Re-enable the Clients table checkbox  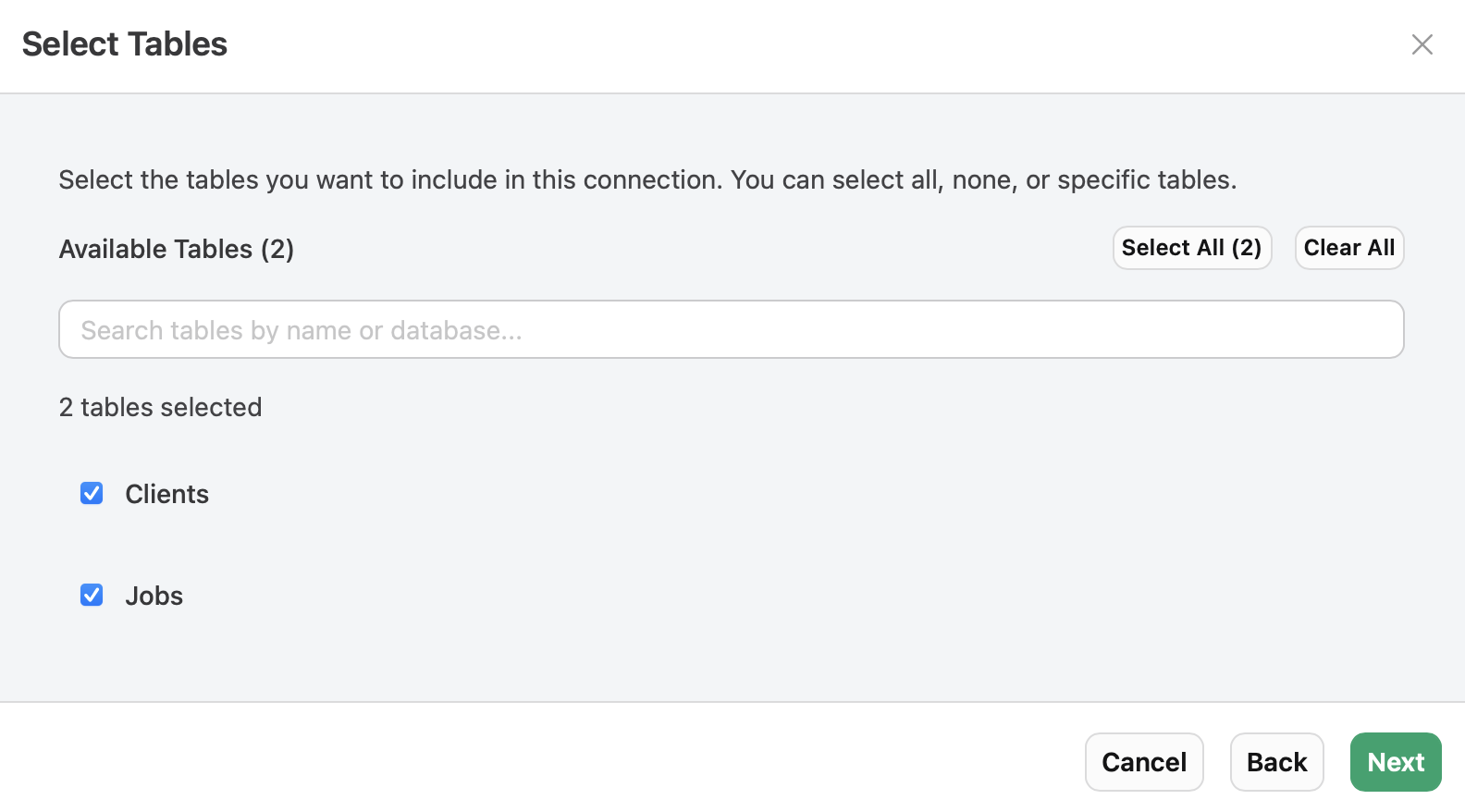point(92,493)
